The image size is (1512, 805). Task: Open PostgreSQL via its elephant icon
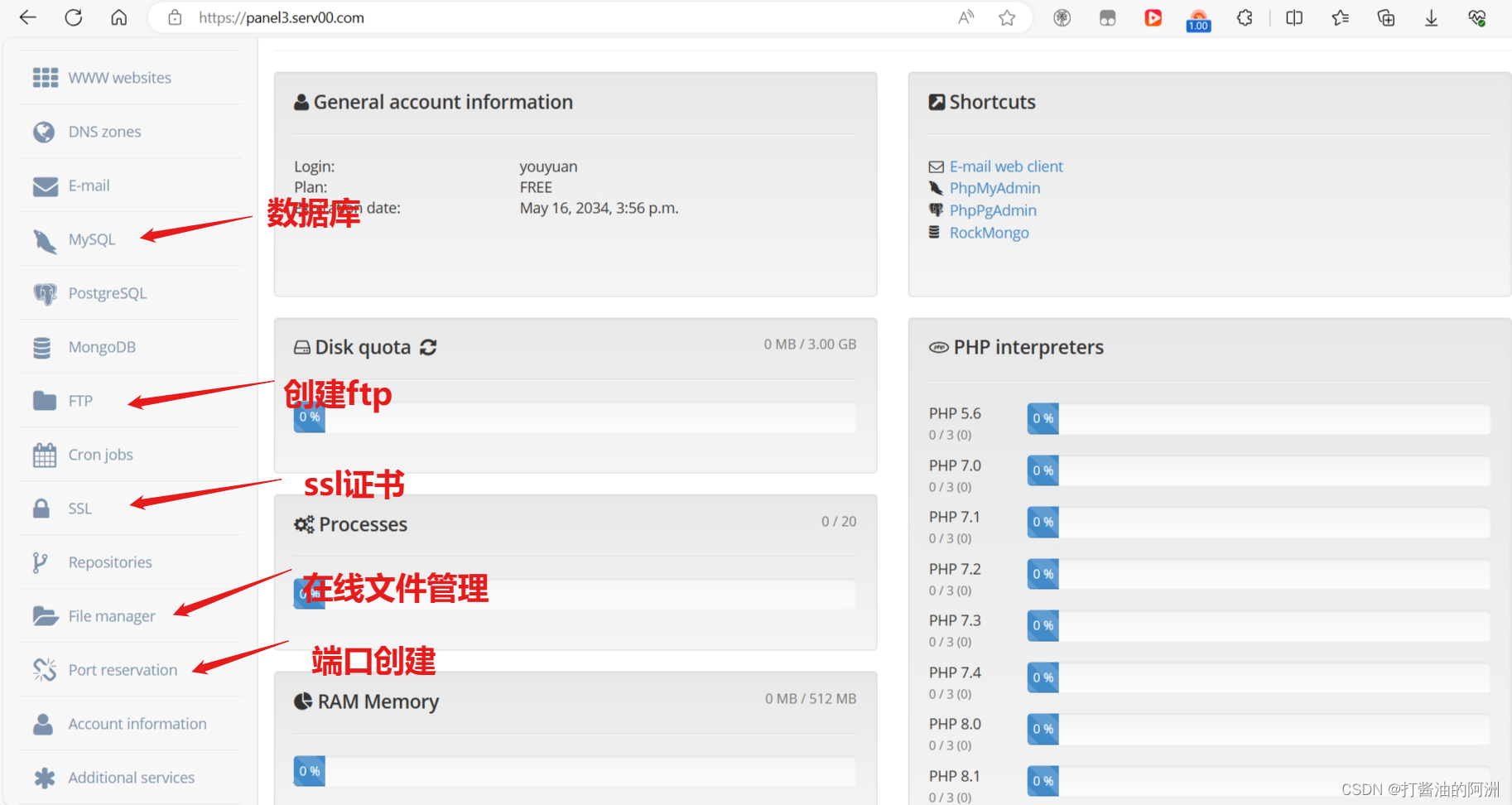coord(44,293)
